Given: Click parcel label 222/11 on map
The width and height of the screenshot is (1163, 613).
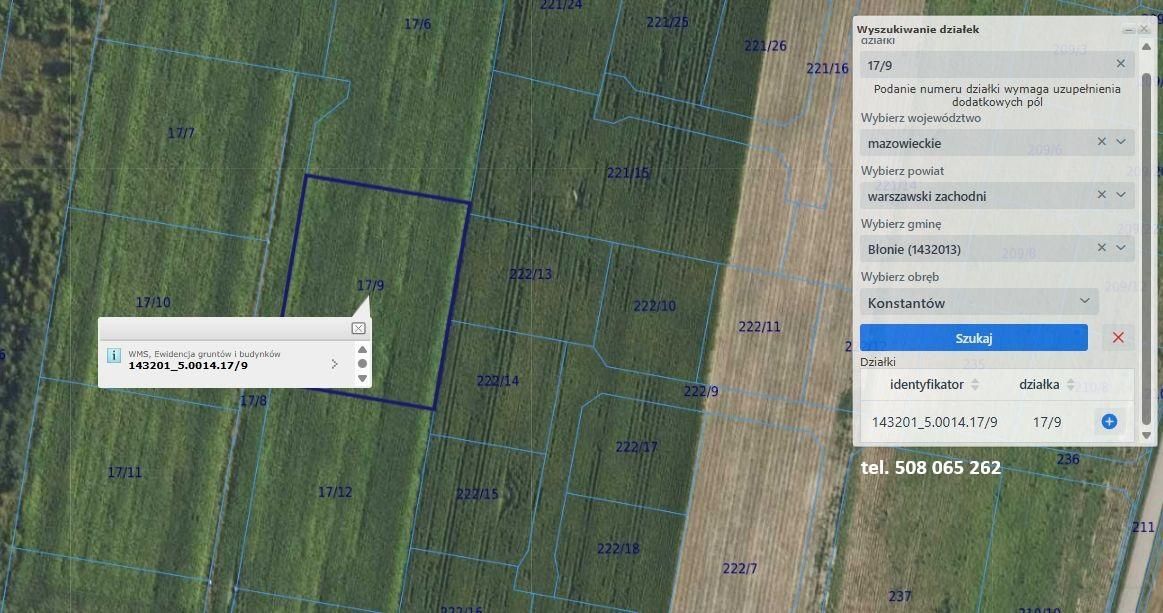Looking at the screenshot, I should pos(760,327).
